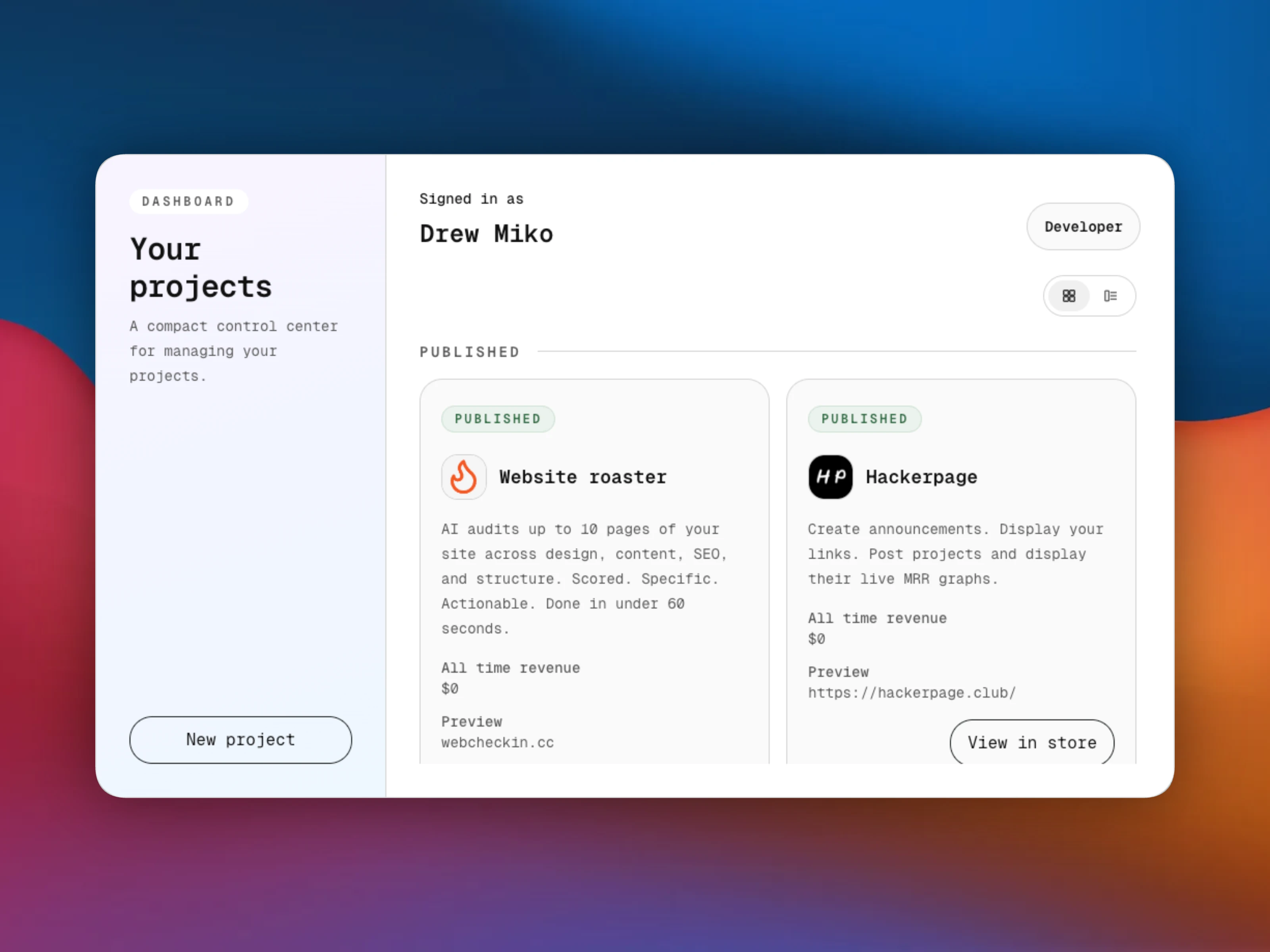Select the Hackerpage project title
The width and height of the screenshot is (1270, 952).
921,477
